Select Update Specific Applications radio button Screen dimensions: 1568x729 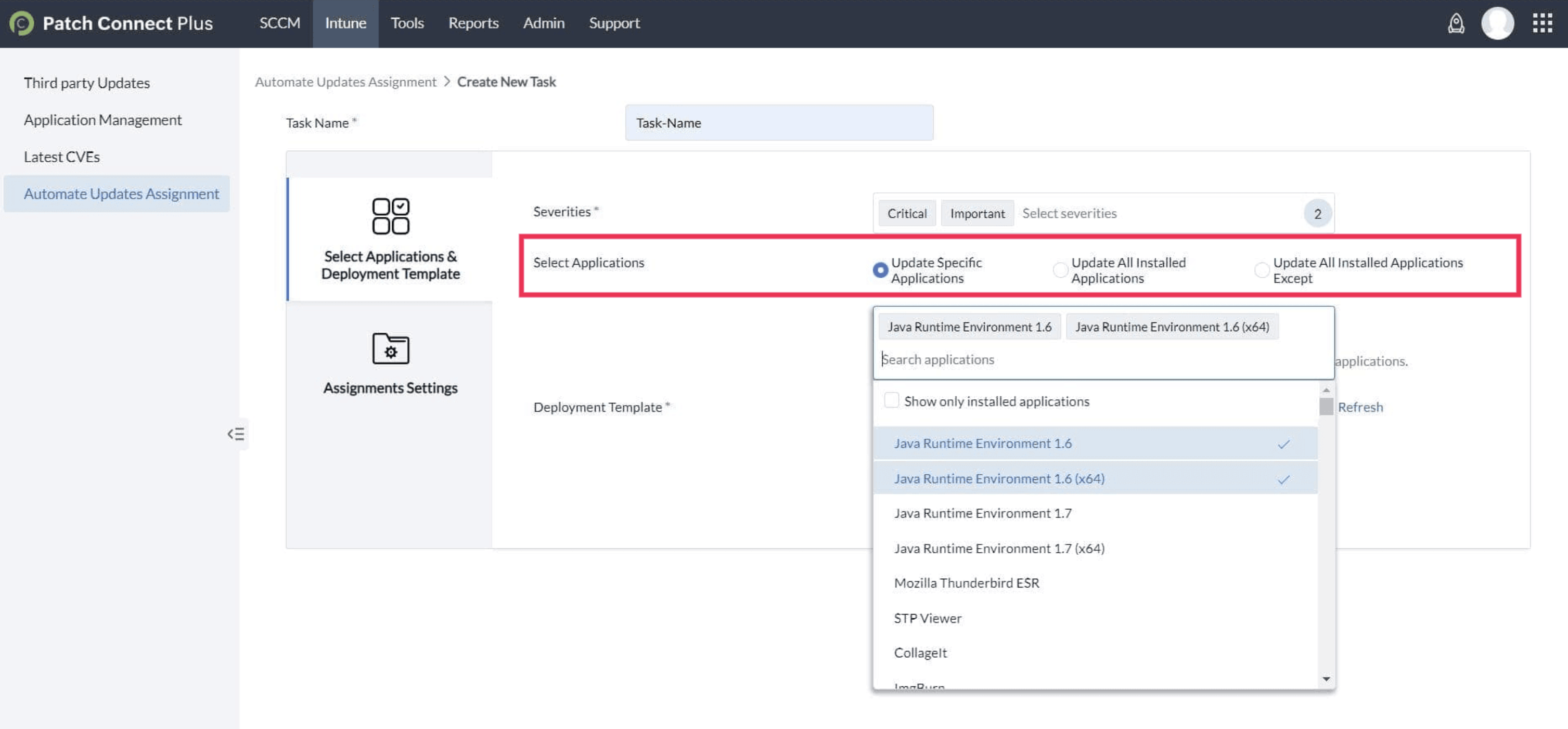coord(880,269)
